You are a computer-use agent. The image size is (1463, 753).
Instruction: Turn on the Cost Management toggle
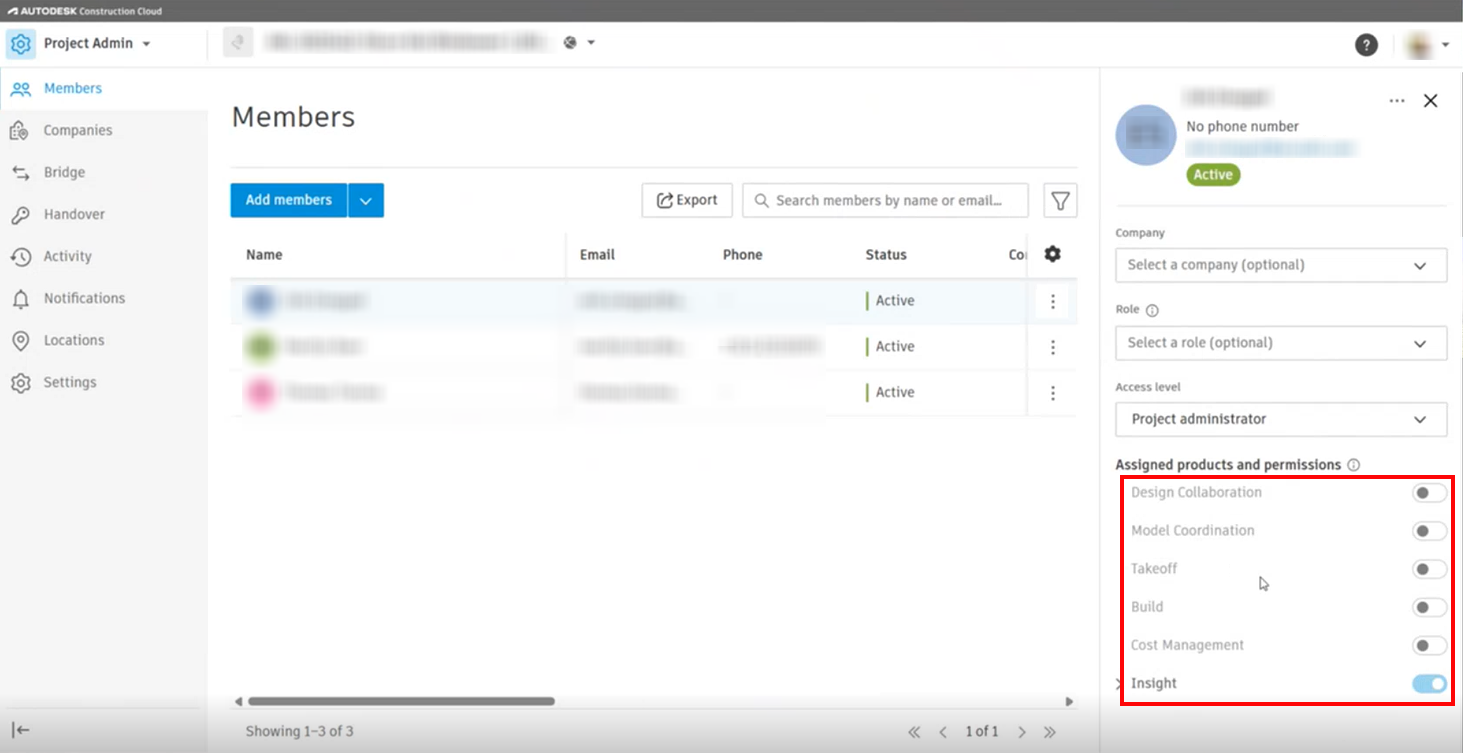[1429, 645]
